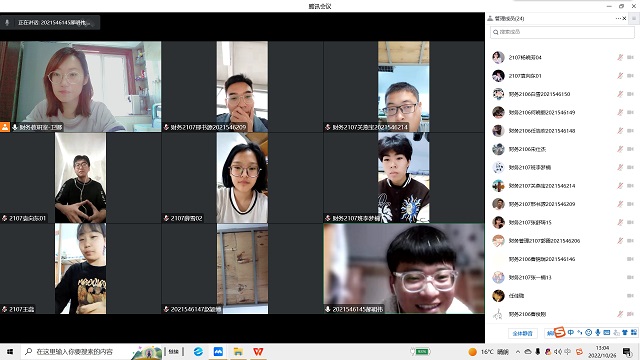Select active speaker tile labeled 2021546145
This screenshot has height=360, width=640.
coord(404,269)
